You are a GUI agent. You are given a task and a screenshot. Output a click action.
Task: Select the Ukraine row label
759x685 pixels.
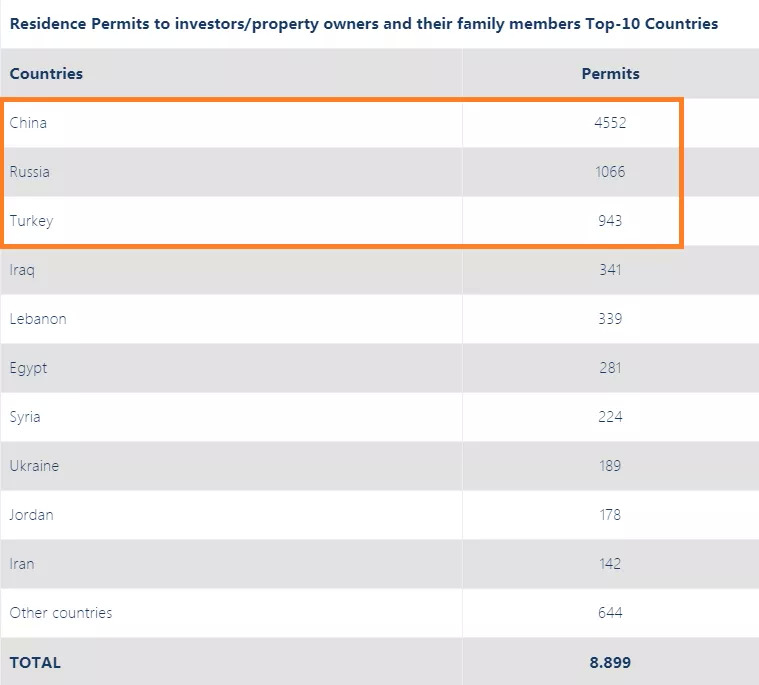pos(34,466)
